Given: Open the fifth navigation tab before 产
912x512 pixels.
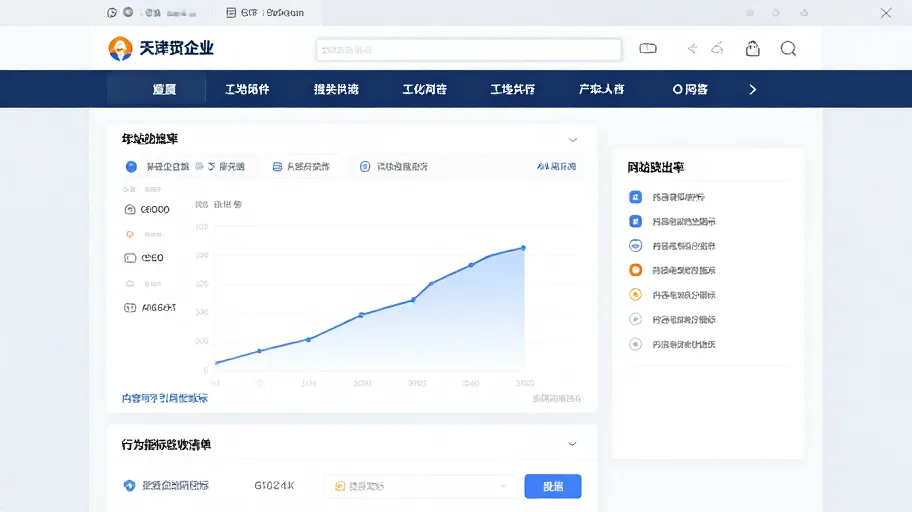Looking at the screenshot, I should [512, 89].
